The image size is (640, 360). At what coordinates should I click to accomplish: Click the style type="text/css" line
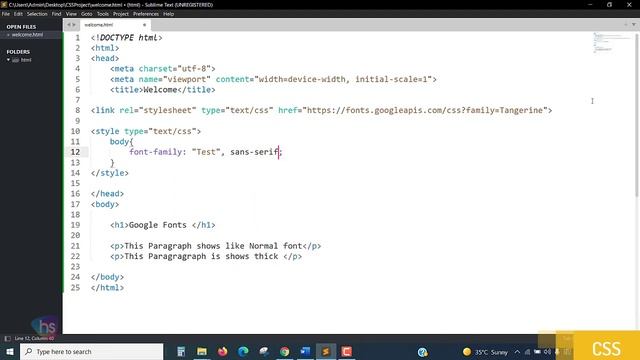(x=146, y=131)
